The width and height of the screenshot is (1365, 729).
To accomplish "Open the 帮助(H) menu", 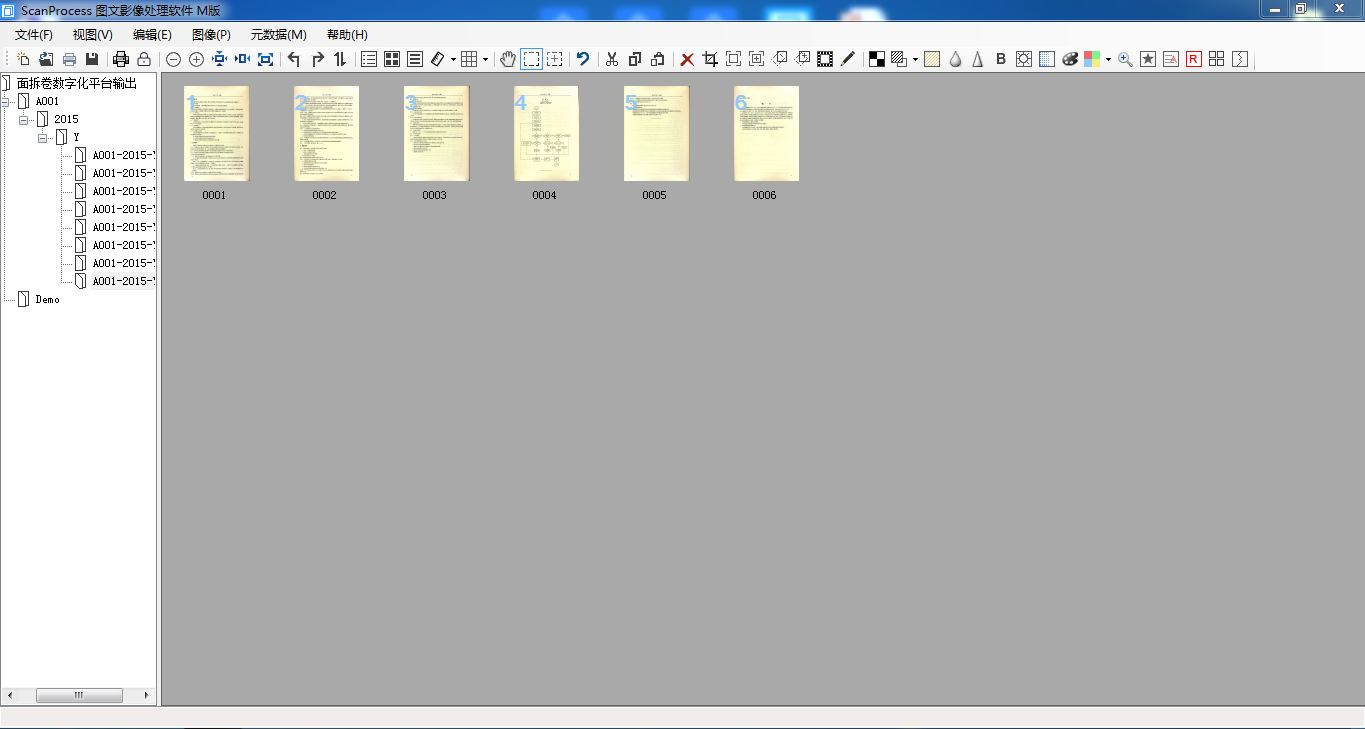I will click(347, 35).
